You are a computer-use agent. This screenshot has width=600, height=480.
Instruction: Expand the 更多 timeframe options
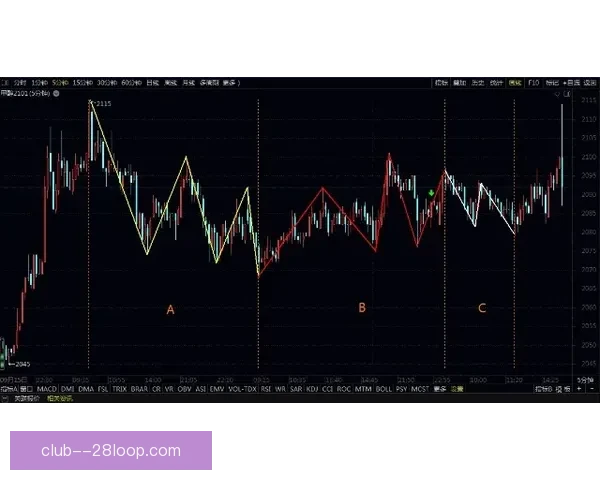point(230,83)
